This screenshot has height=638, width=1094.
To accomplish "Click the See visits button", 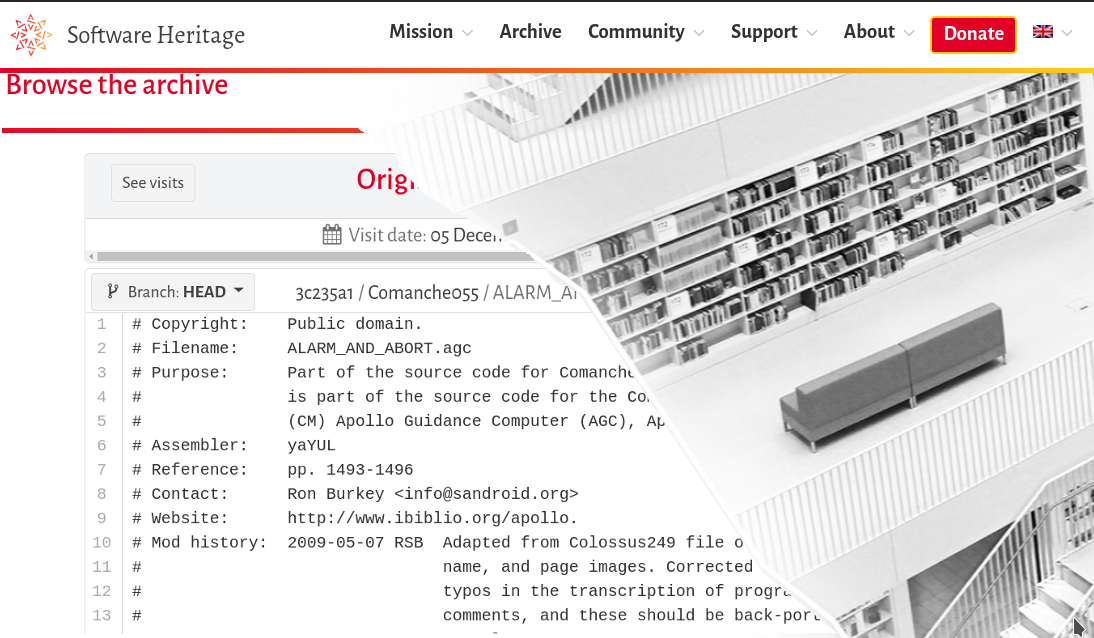I will pos(153,183).
